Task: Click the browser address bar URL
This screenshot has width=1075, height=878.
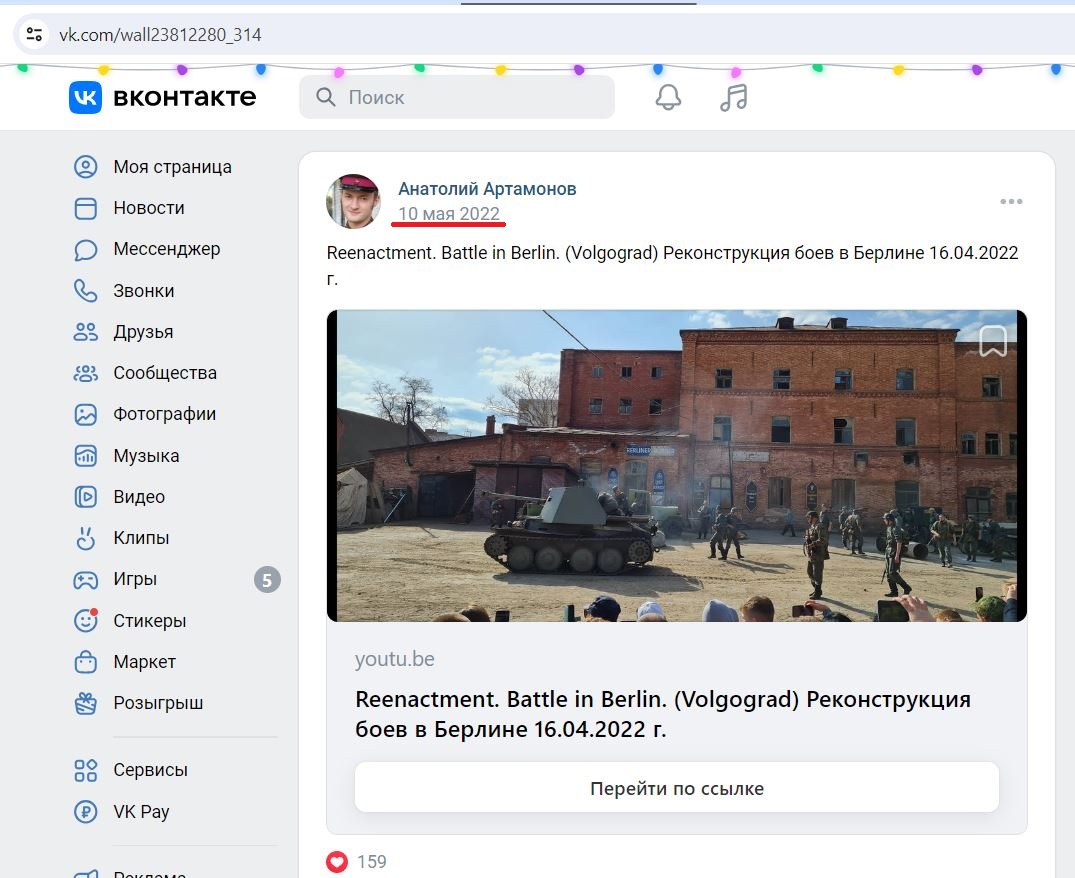Action: click(x=160, y=35)
